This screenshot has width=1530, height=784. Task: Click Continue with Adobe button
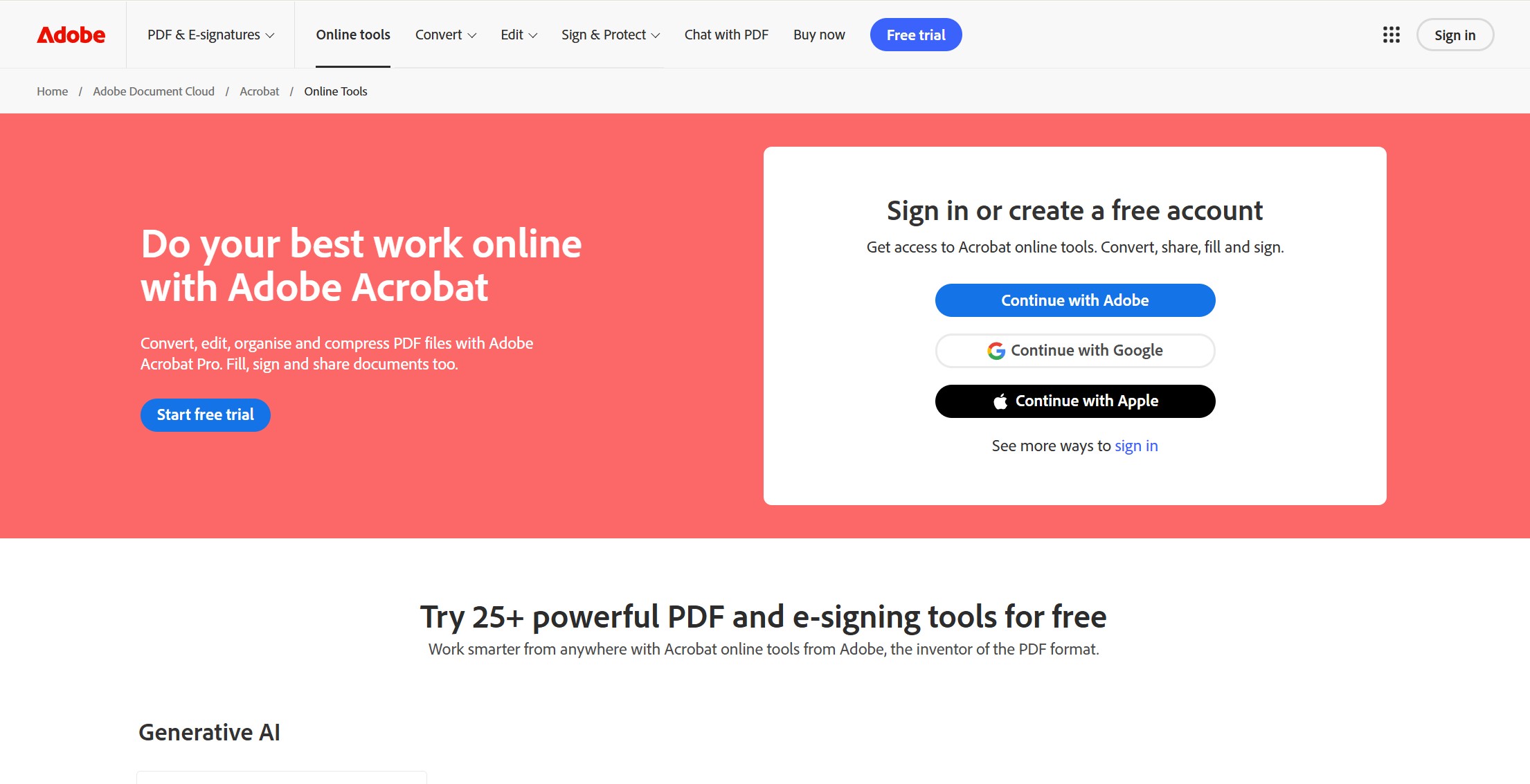pyautogui.click(x=1075, y=300)
